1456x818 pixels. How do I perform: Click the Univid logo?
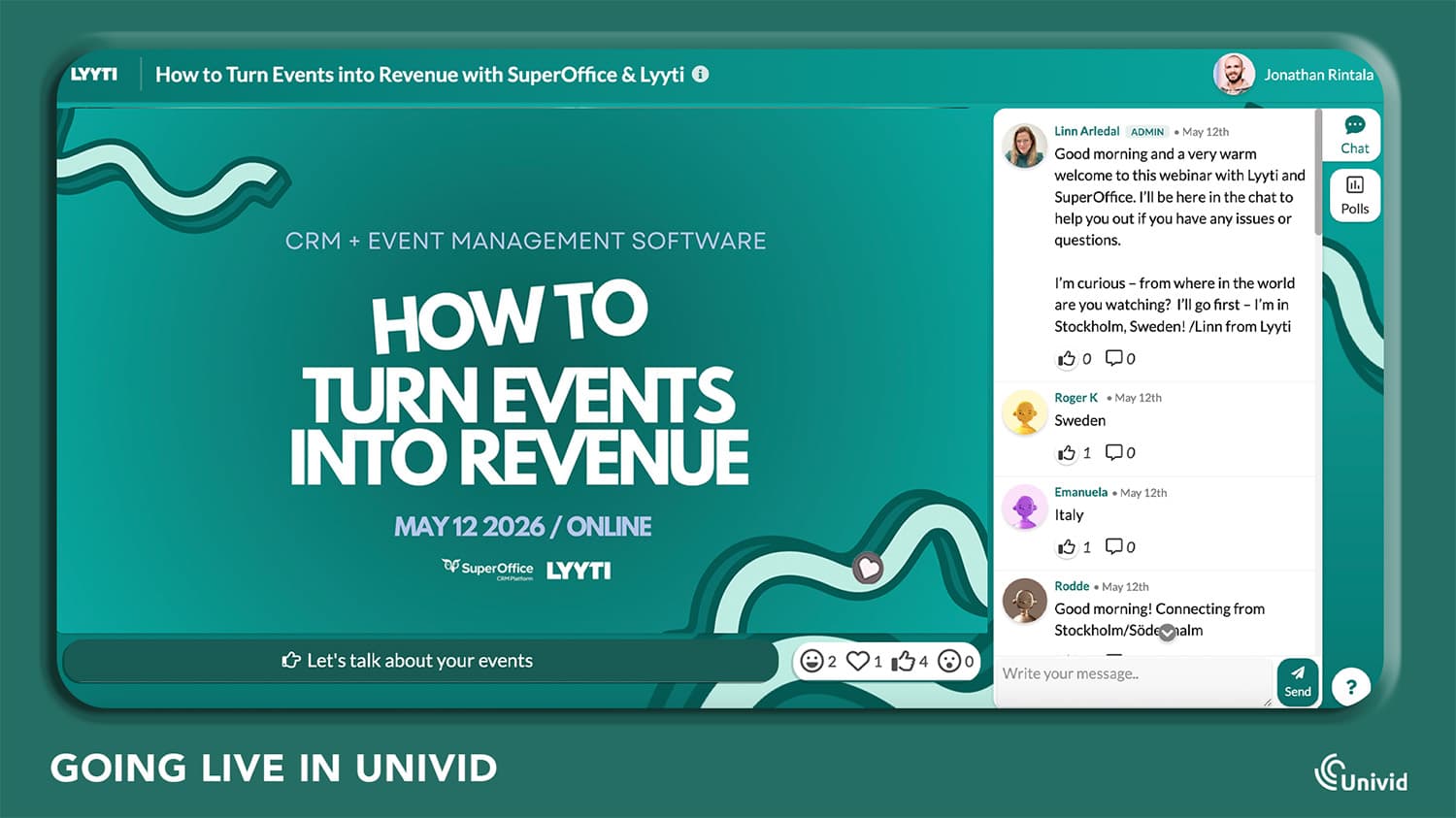(1361, 773)
